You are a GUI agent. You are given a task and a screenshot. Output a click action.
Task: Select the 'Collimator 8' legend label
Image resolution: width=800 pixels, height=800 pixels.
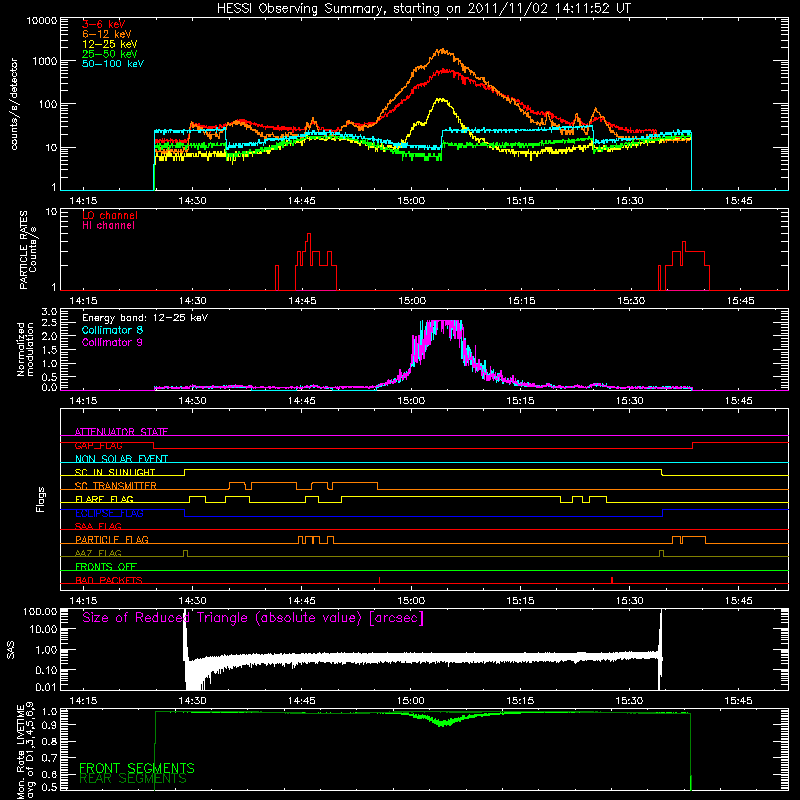point(112,330)
